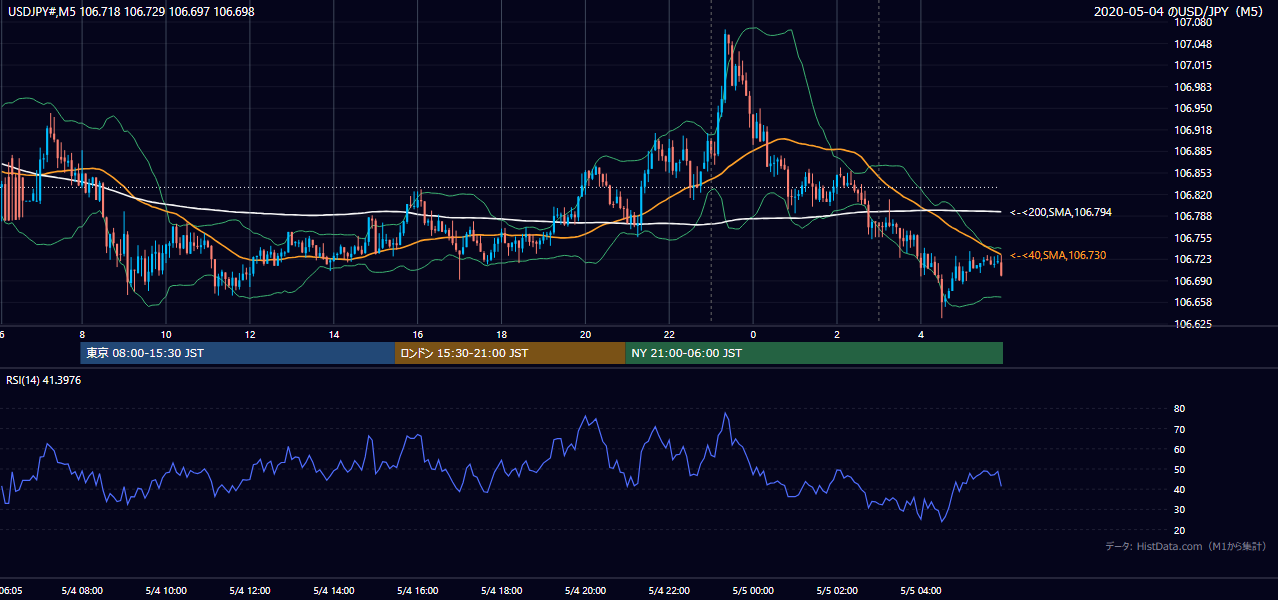Click price axis value 106.820
Viewport: 1278px width, 600px height.
(1193, 196)
